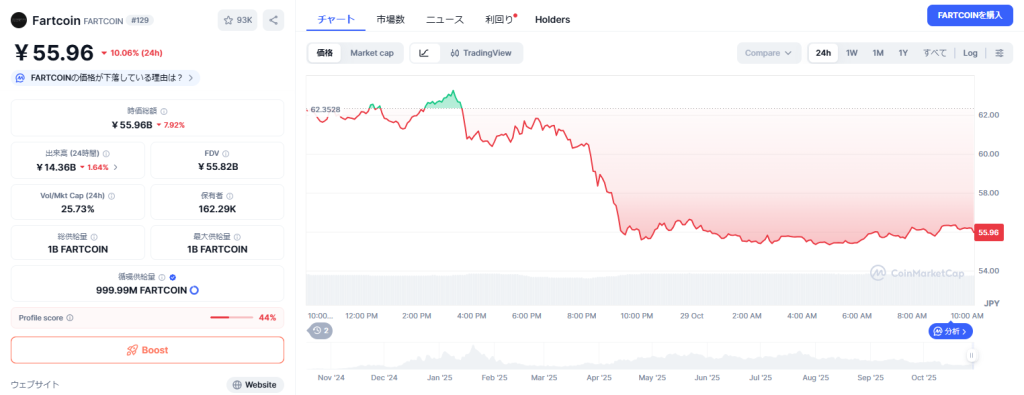Add Fartcoin to watchlist star 93K
This screenshot has width=1024, height=395.
[x=238, y=20]
